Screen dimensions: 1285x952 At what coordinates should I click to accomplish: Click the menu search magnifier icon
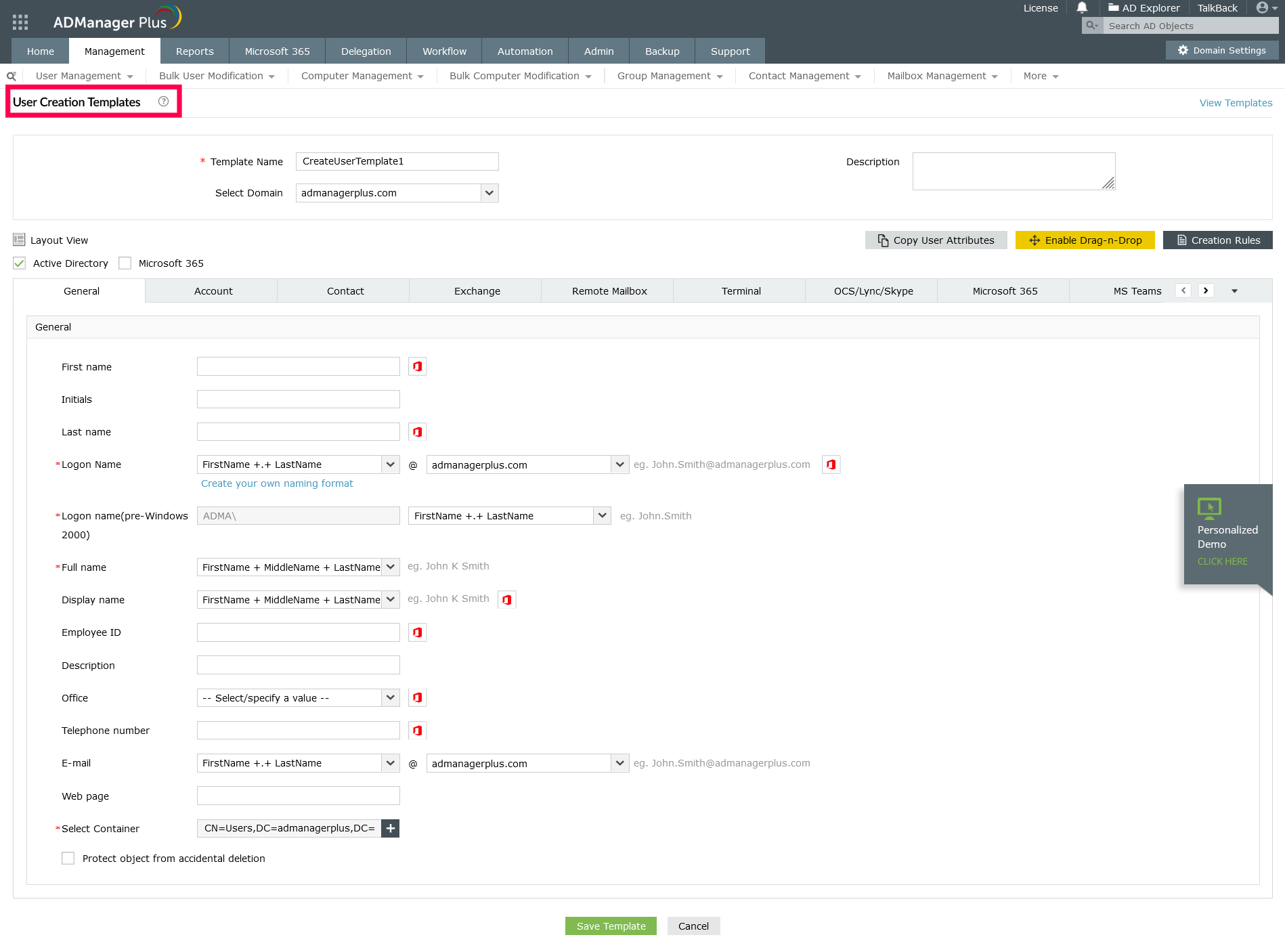(x=12, y=77)
